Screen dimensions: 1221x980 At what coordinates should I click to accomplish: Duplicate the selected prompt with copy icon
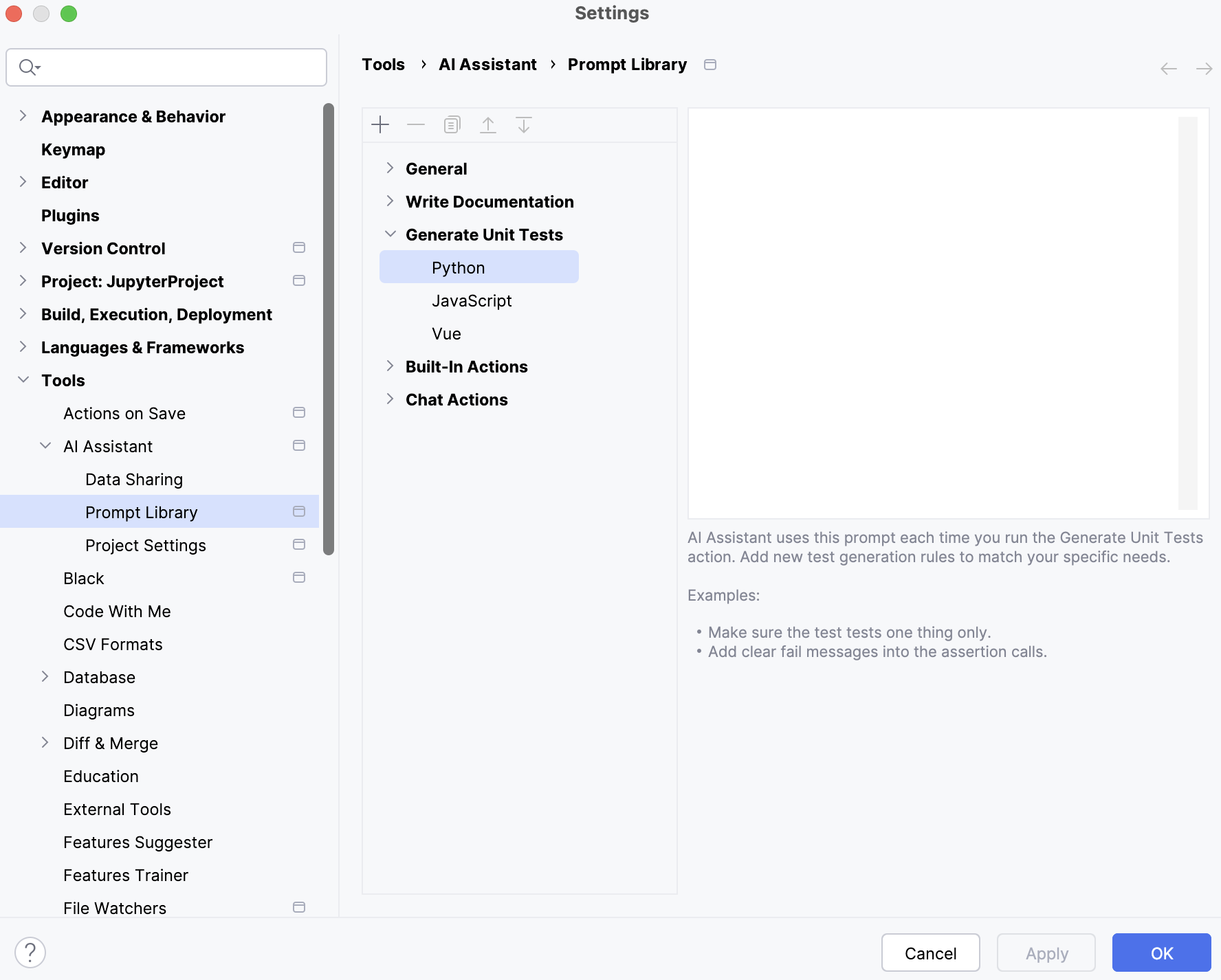click(452, 124)
